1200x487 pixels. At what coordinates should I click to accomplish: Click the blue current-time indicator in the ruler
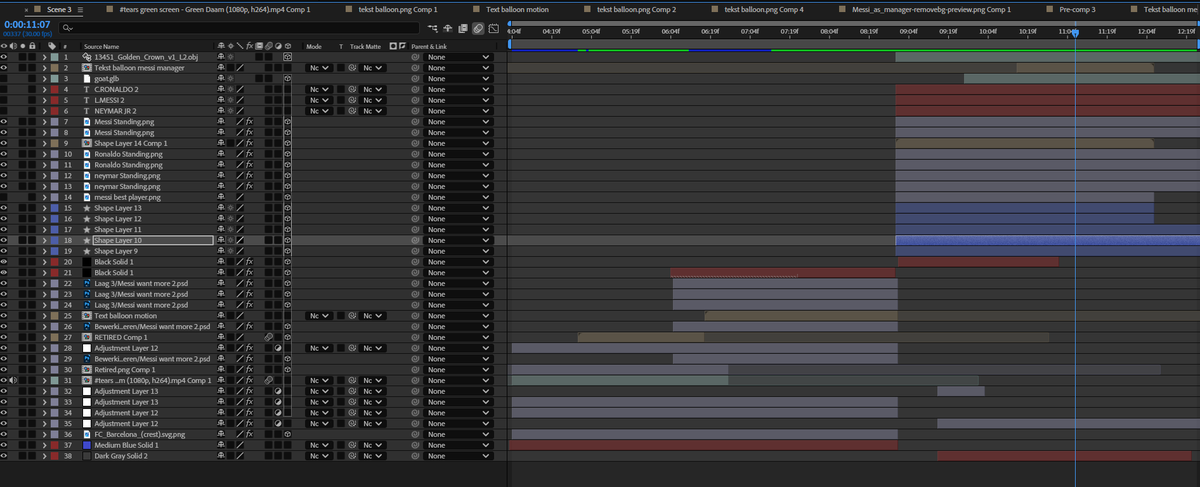click(1075, 33)
